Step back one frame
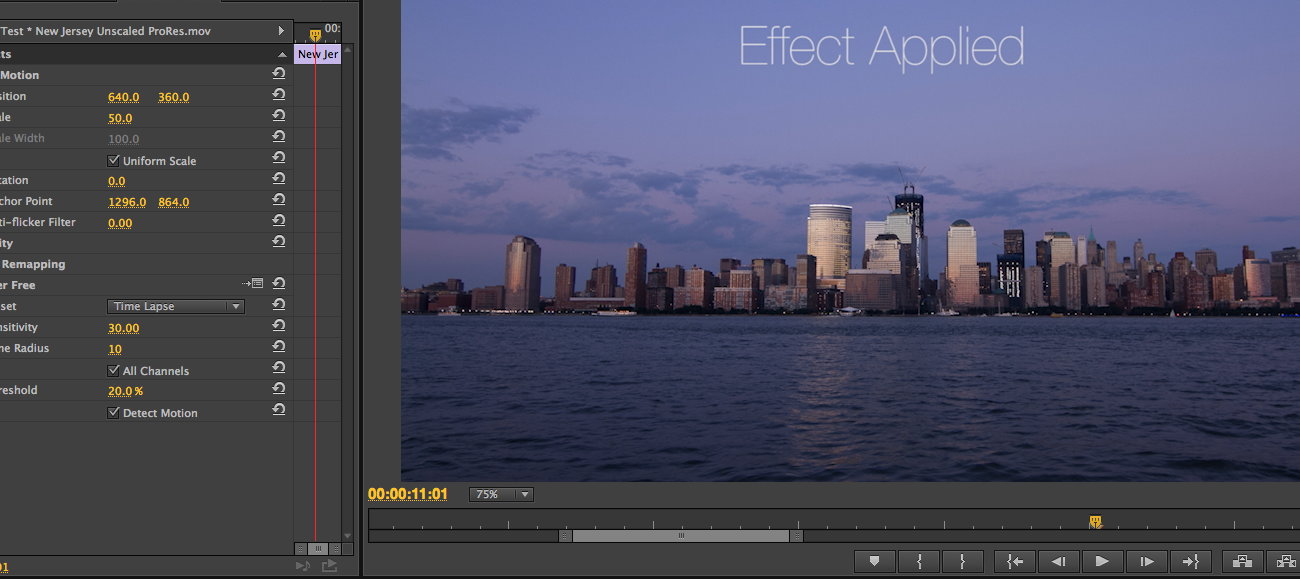The height and width of the screenshot is (579, 1300). 1058,562
